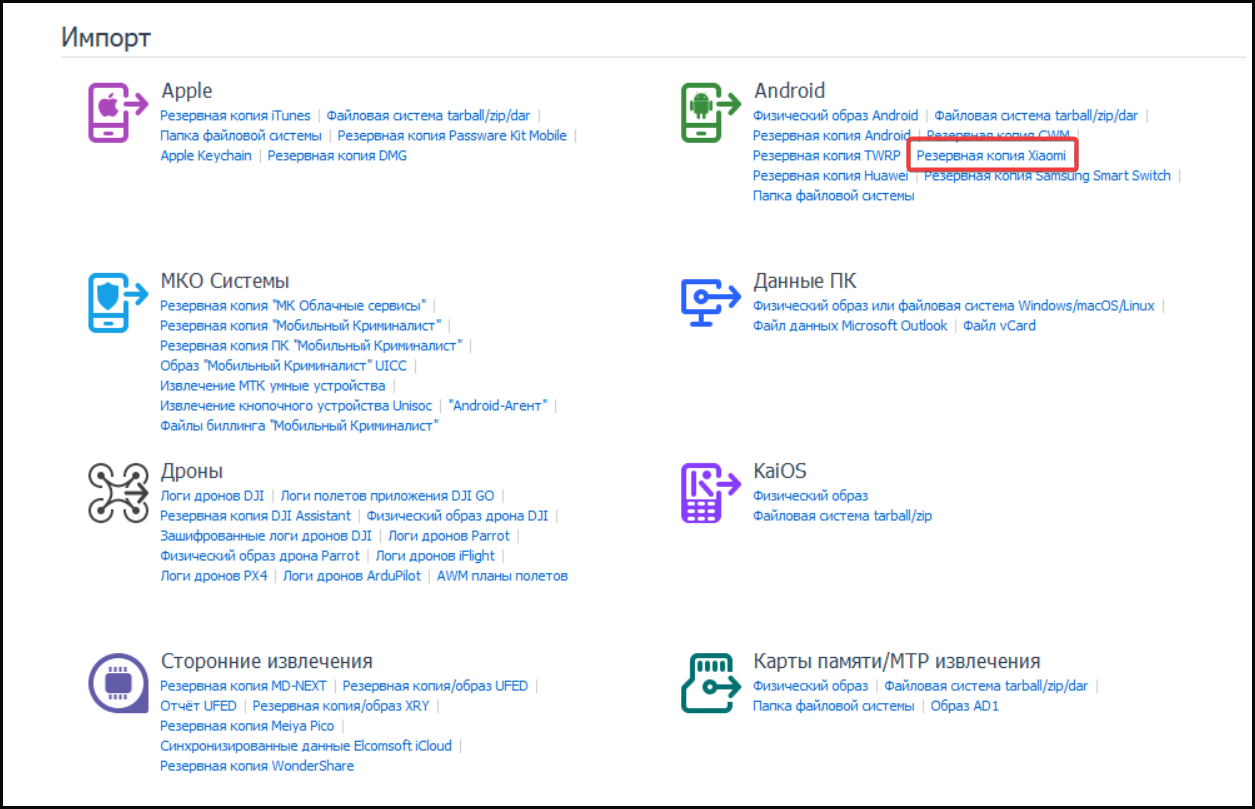Open Резервная копия iTunes import
Viewport: 1255px width, 809px height.
[x=235, y=116]
